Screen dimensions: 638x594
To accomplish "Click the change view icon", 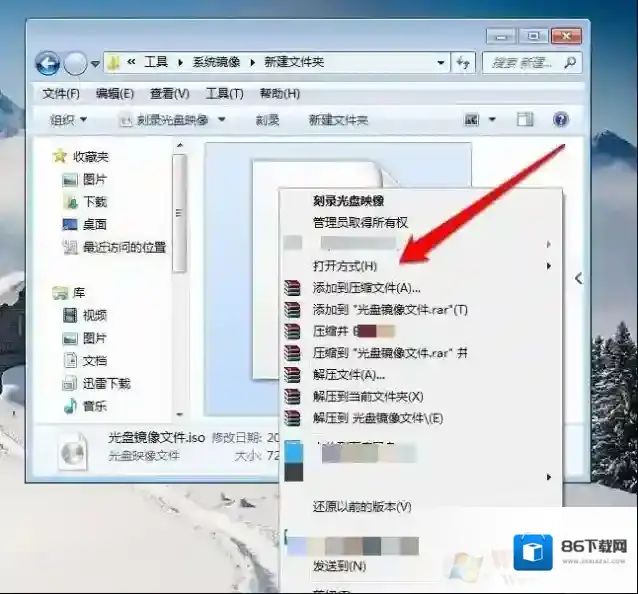I will [472, 120].
